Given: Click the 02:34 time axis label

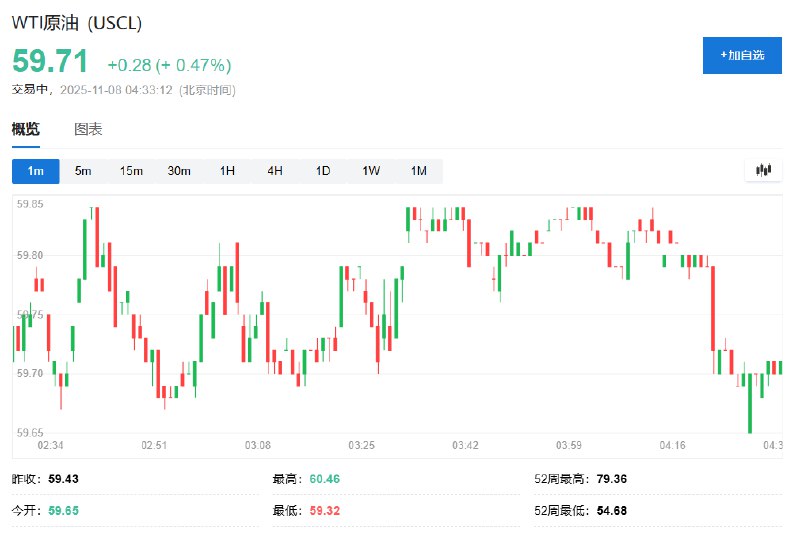Looking at the screenshot, I should 51,445.
